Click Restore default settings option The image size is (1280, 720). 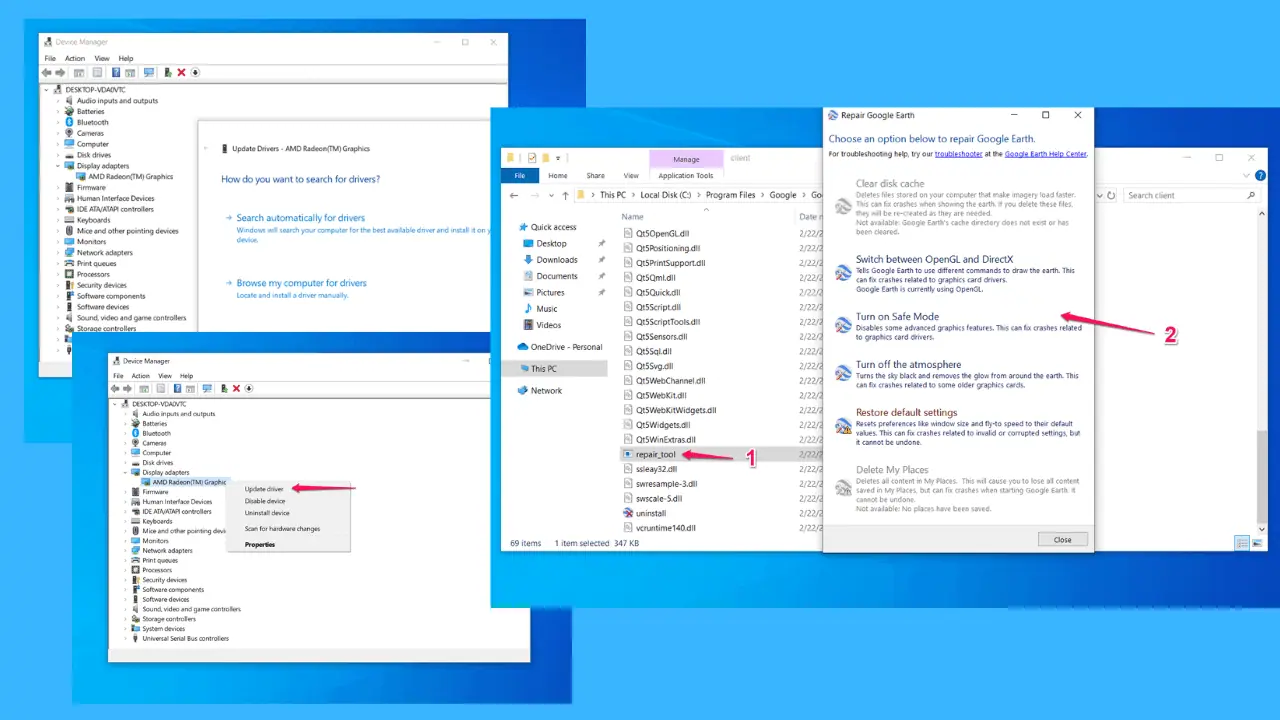pos(906,412)
